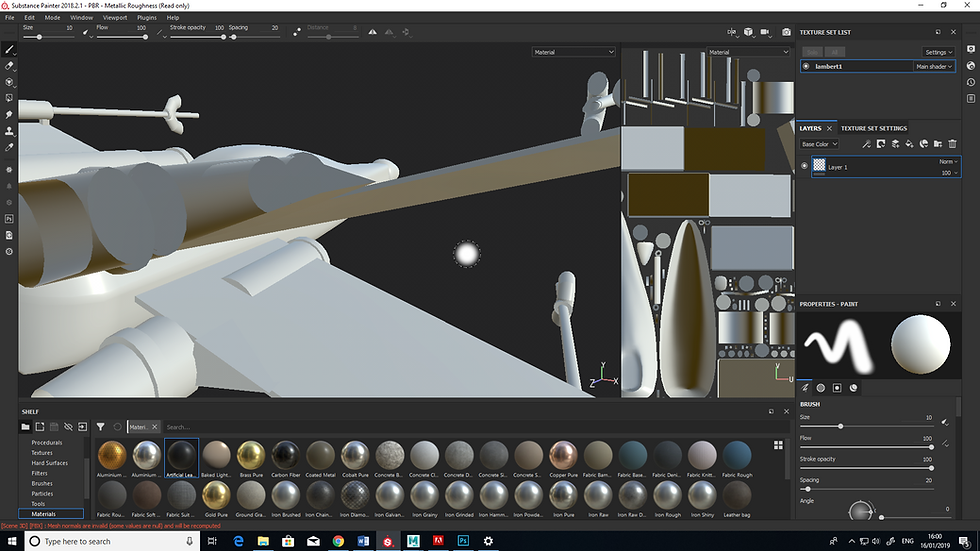Delete the selected layer with trash icon
980x551 pixels.
pyautogui.click(x=952, y=144)
